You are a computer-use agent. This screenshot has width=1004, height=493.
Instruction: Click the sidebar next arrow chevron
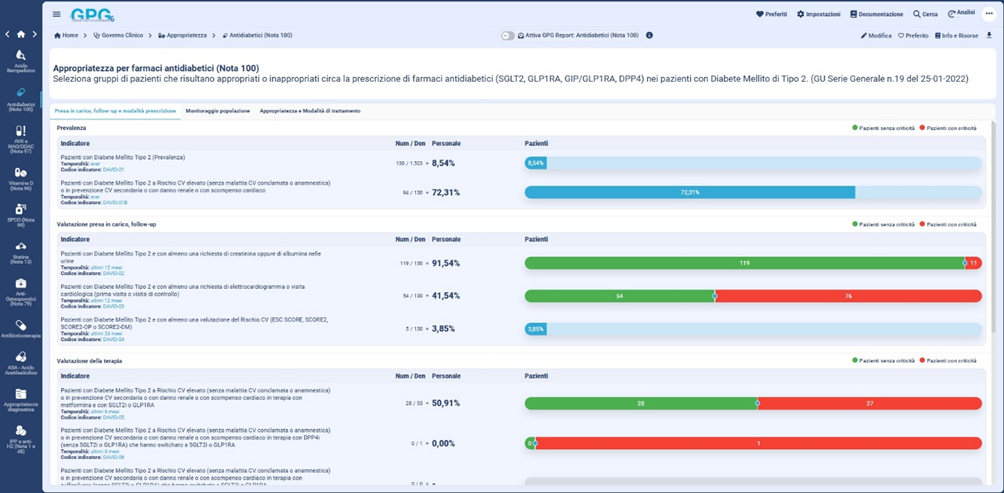[34, 34]
